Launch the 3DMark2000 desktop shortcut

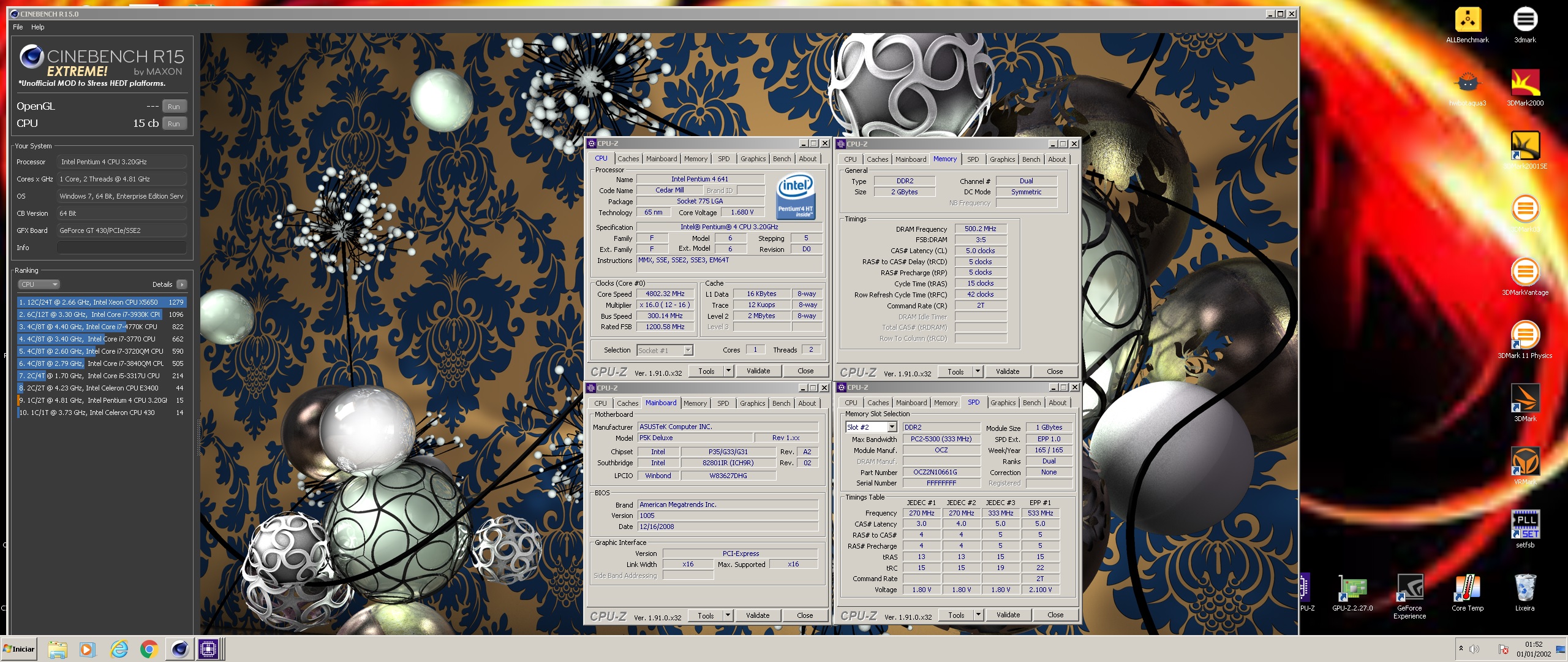click(x=1525, y=88)
